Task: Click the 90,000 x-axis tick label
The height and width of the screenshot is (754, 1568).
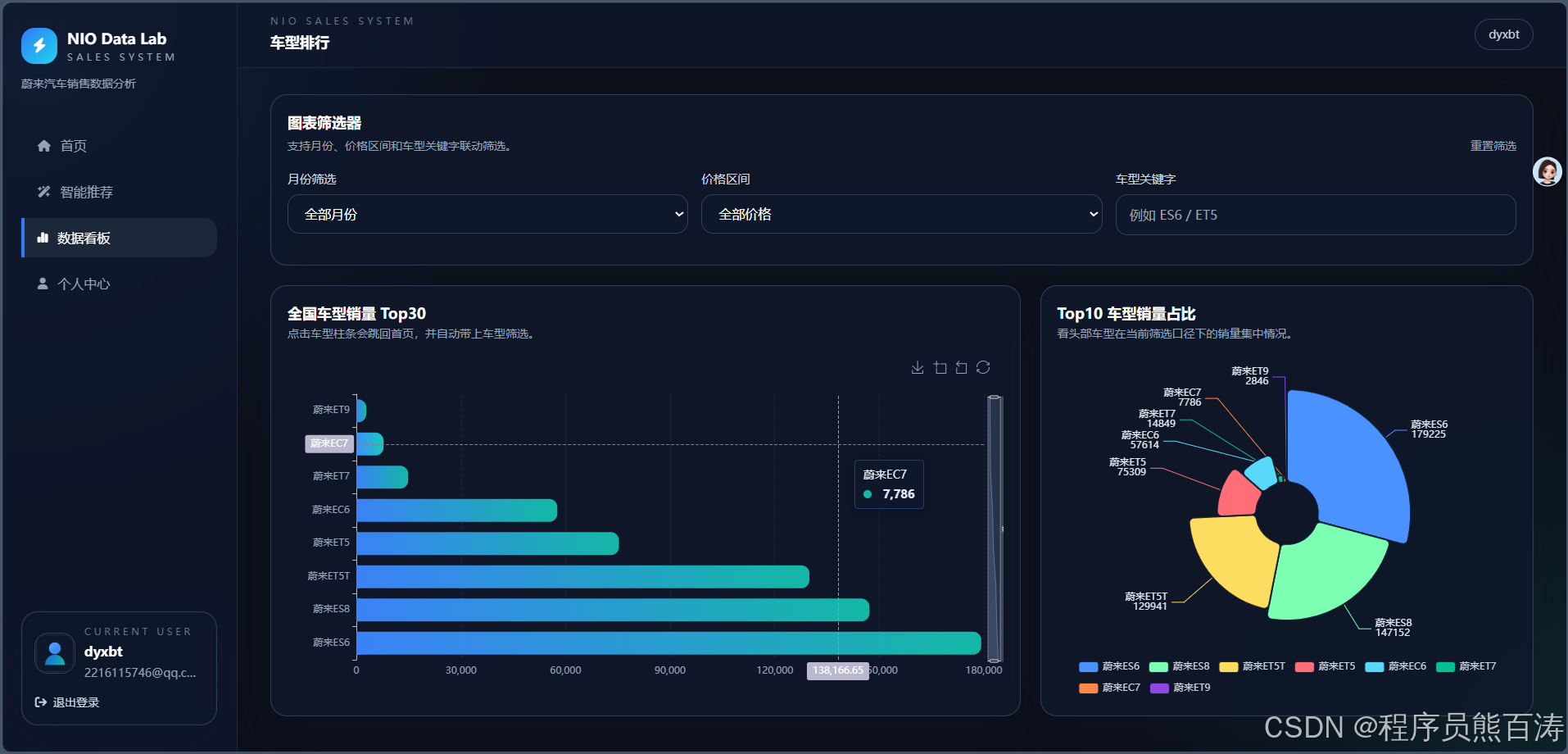Action: (x=670, y=670)
